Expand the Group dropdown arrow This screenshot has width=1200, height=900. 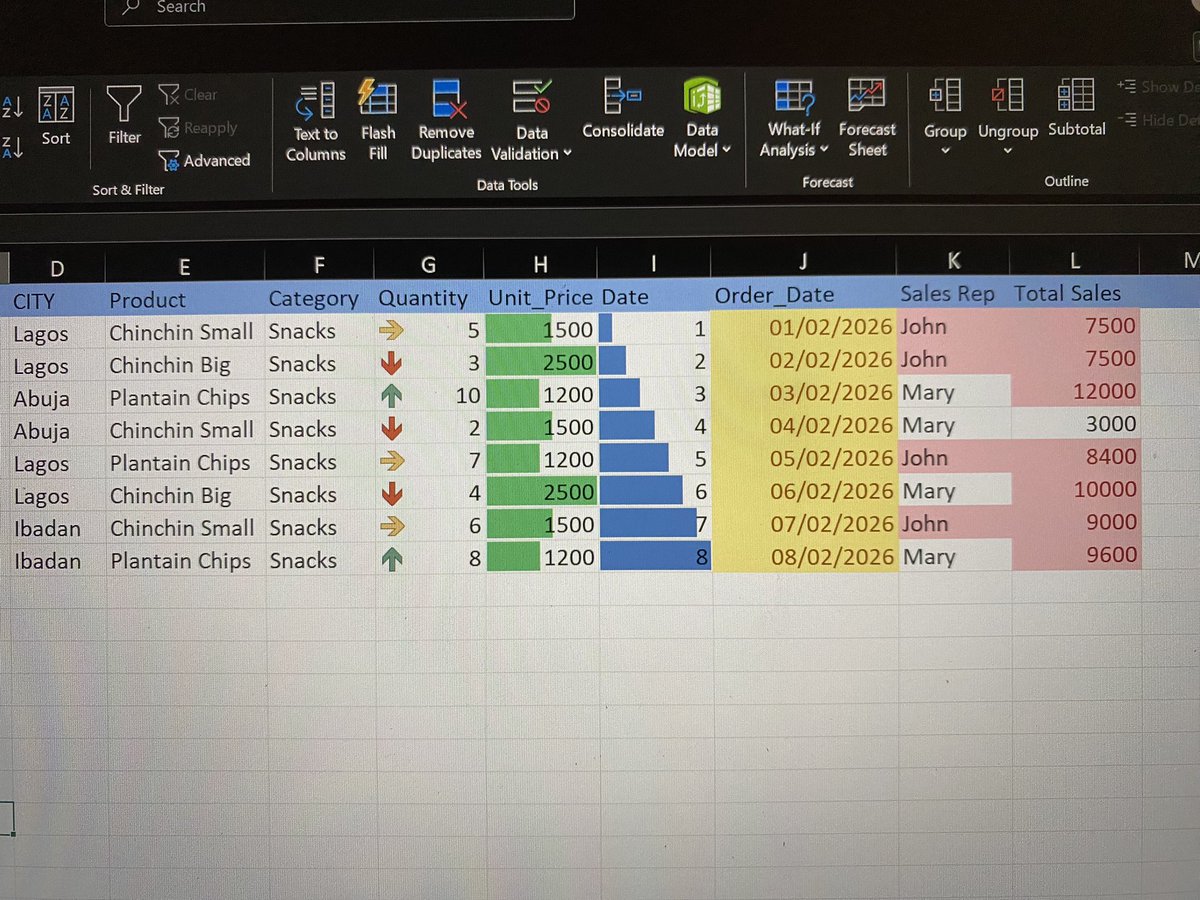945,151
